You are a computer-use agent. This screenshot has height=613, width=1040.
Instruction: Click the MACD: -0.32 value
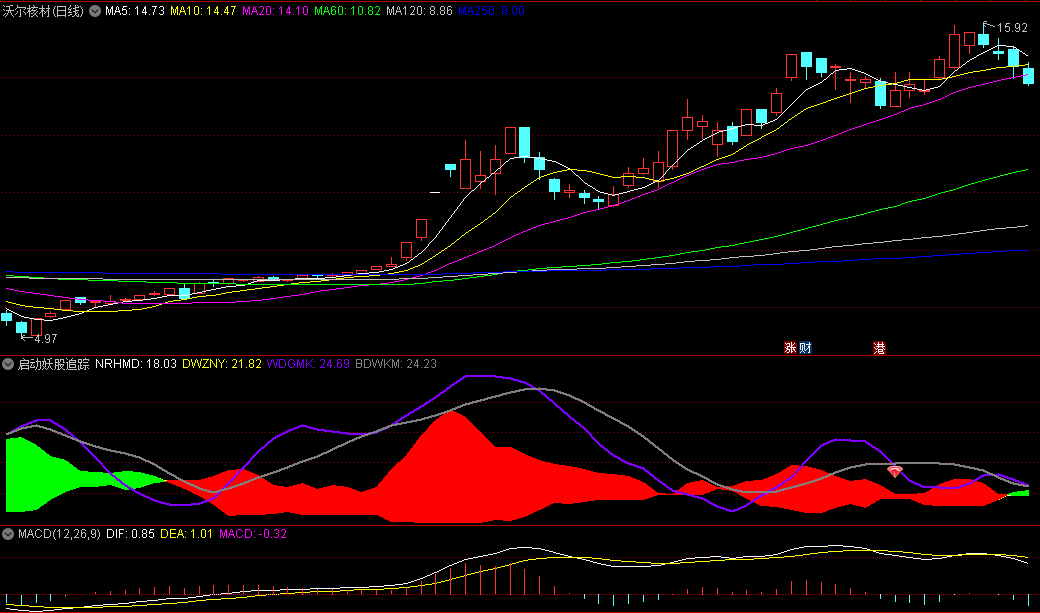coord(253,533)
